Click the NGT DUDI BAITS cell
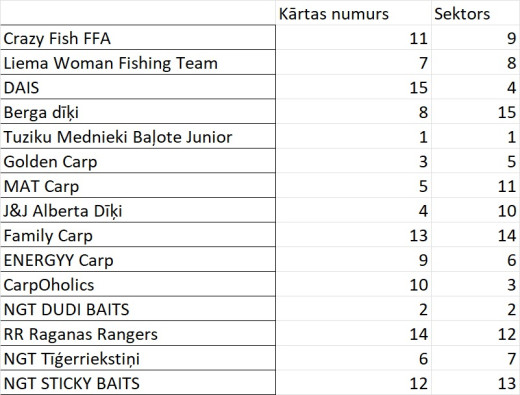The height and width of the screenshot is (395, 520). click(x=138, y=309)
